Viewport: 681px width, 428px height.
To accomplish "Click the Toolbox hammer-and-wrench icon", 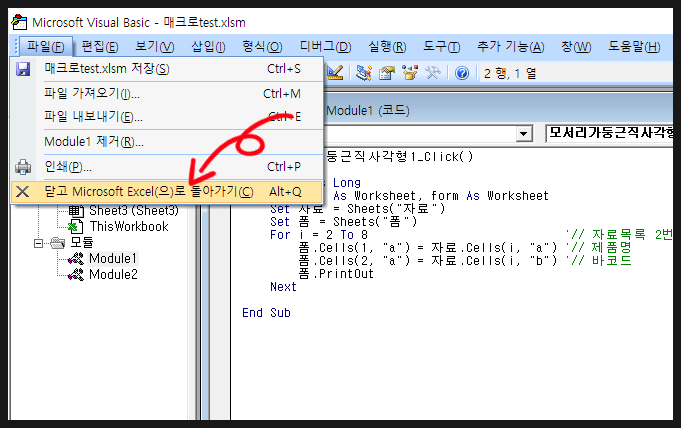I will (433, 73).
